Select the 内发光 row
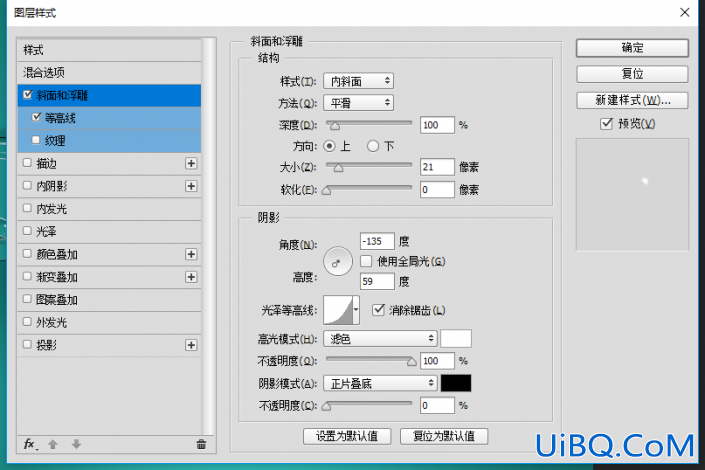 click(109, 209)
